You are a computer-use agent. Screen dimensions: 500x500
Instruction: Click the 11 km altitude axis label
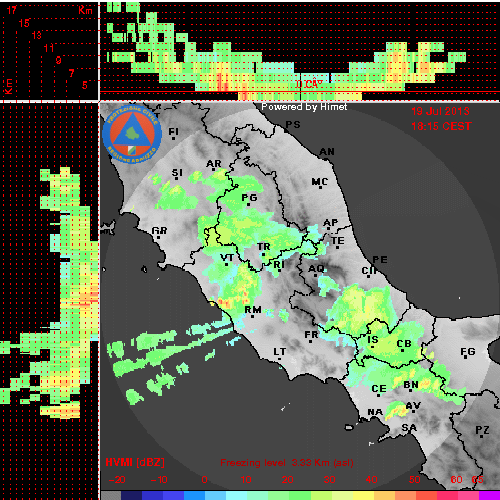click(49, 48)
